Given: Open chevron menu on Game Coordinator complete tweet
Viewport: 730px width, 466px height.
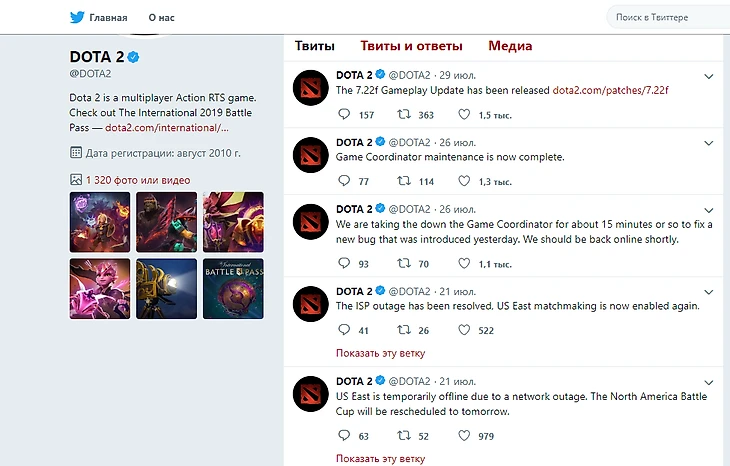Looking at the screenshot, I should coord(709,143).
